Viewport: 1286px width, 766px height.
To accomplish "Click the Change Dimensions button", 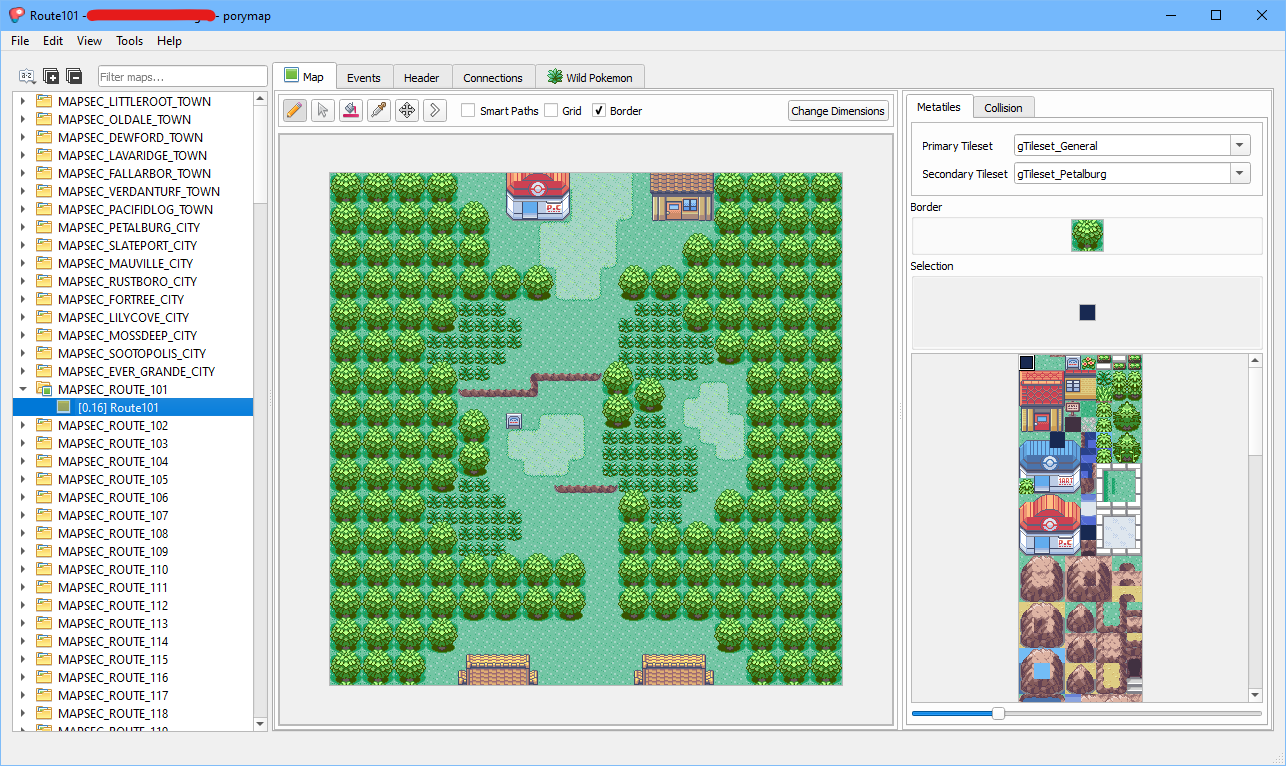I will click(x=837, y=111).
